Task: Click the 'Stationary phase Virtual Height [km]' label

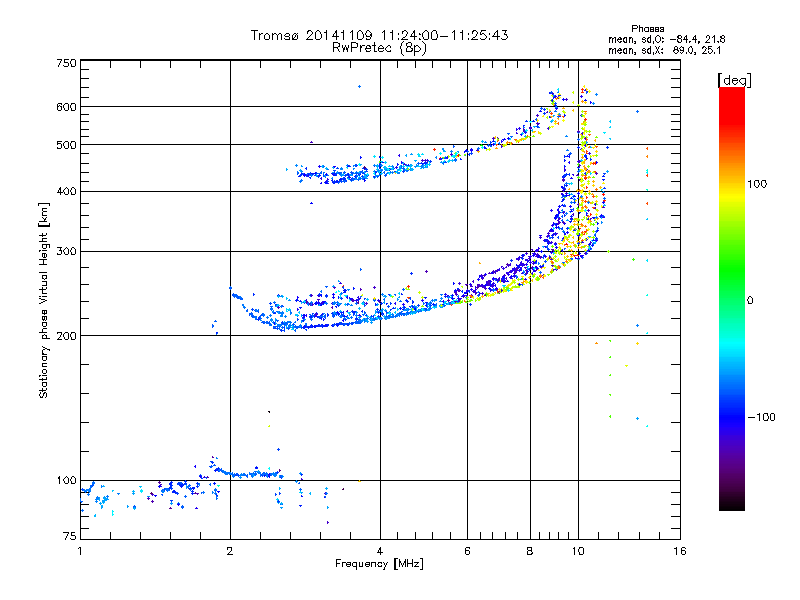Action: point(44,300)
